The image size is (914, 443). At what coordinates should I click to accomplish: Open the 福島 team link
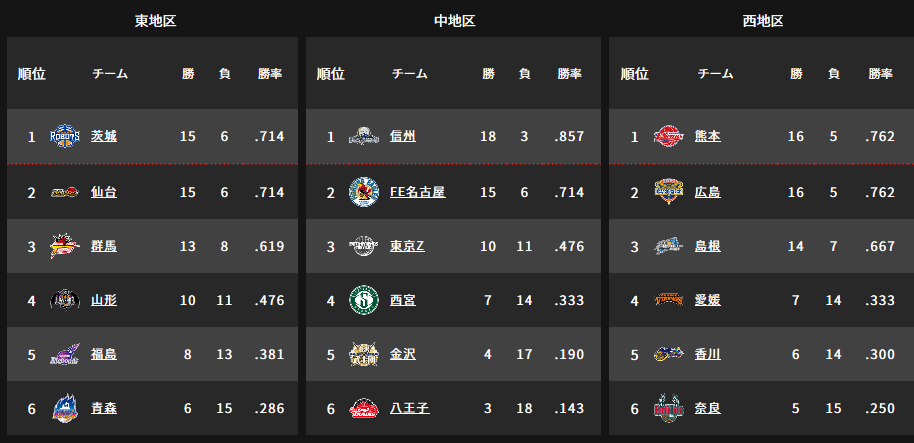coord(104,354)
